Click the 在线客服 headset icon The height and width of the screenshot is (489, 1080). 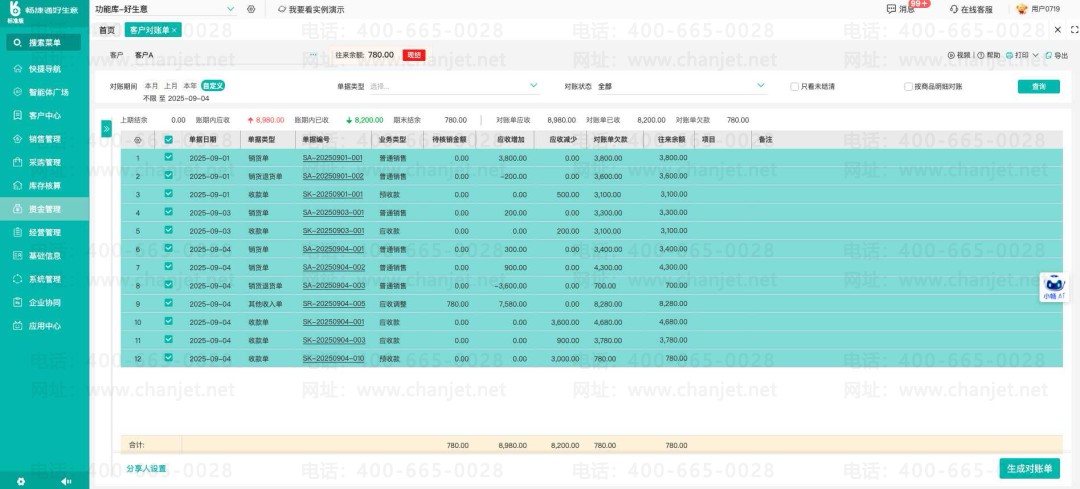click(953, 10)
